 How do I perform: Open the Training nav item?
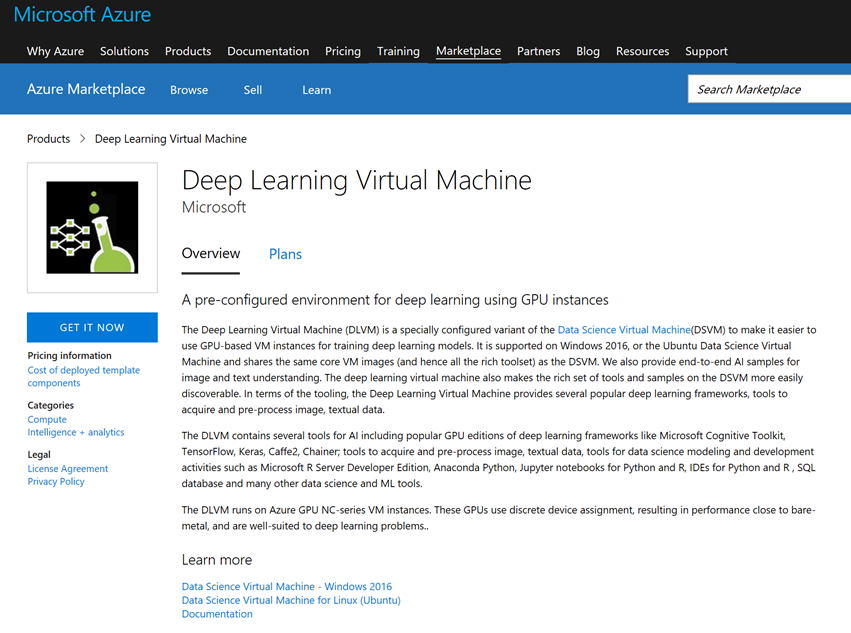(398, 51)
